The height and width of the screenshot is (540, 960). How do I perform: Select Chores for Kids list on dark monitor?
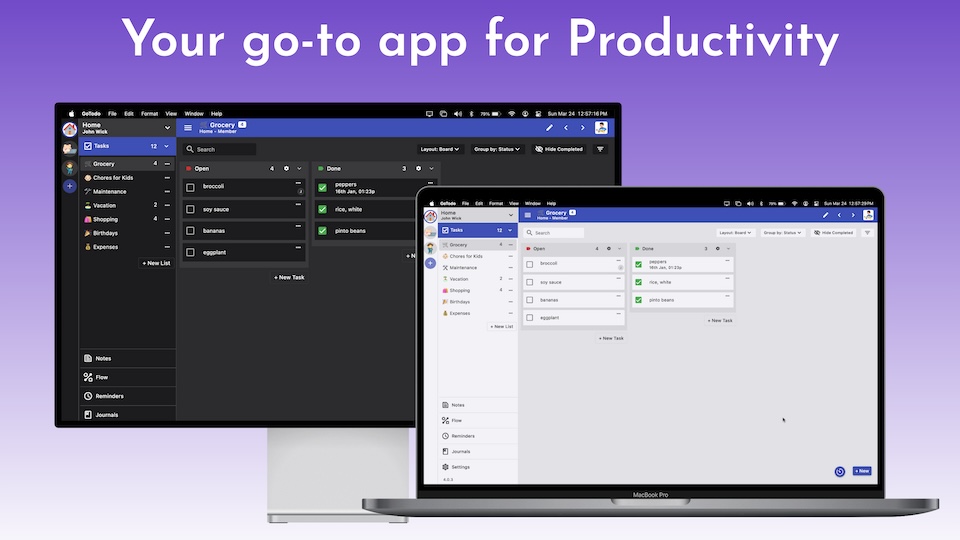pyautogui.click(x=127, y=178)
